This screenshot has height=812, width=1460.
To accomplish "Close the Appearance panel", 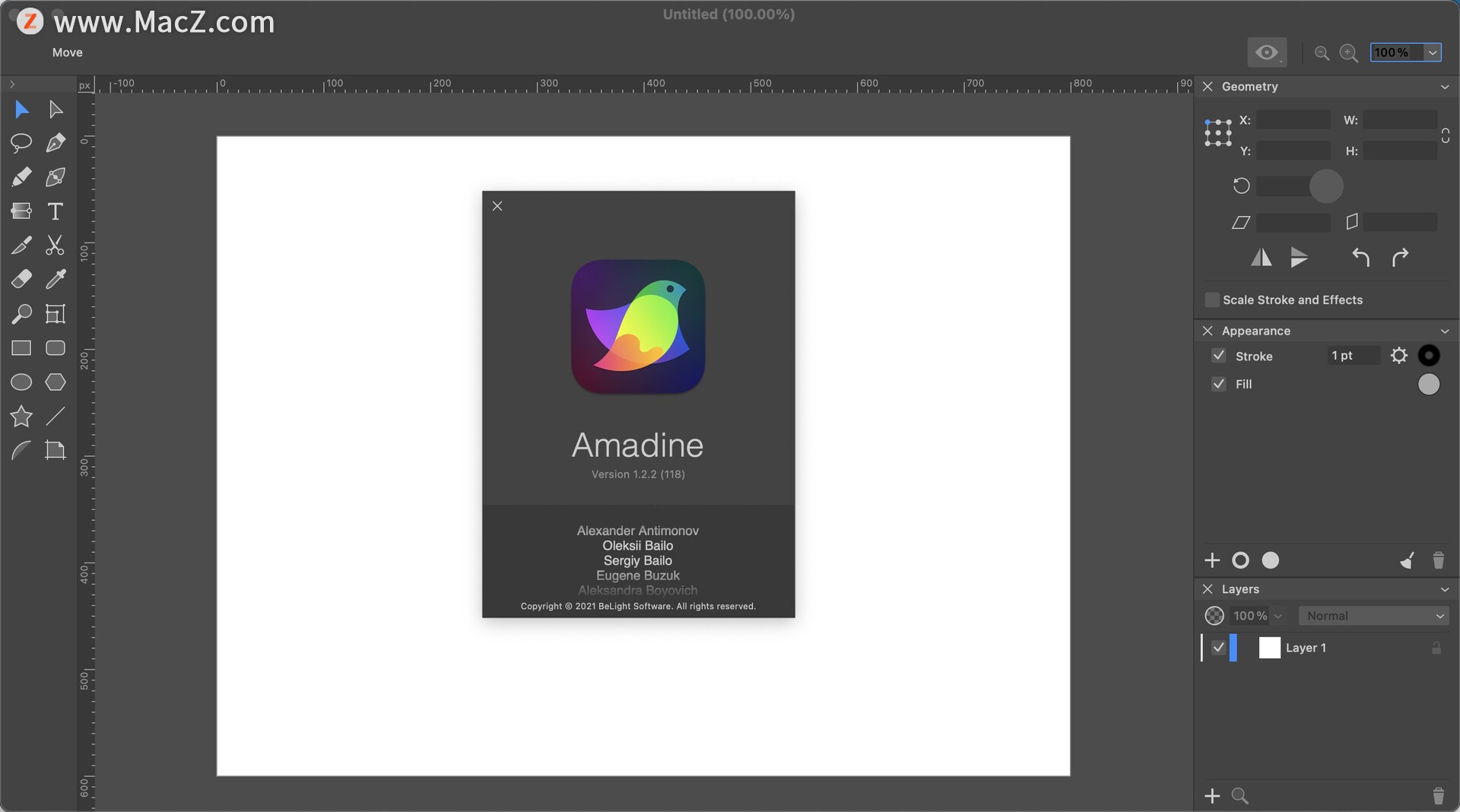I will [x=1207, y=331].
